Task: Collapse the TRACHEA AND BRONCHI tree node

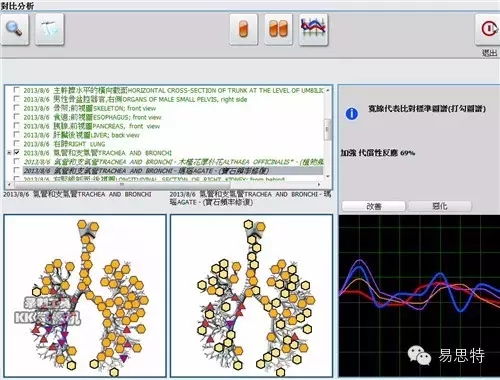Action: (9, 153)
